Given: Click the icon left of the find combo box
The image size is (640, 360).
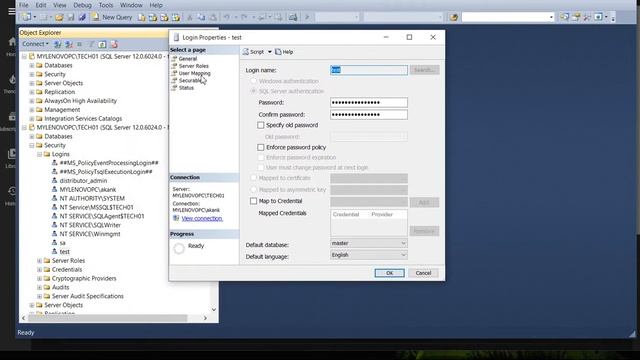Looking at the screenshot, I should click(x=453, y=17).
